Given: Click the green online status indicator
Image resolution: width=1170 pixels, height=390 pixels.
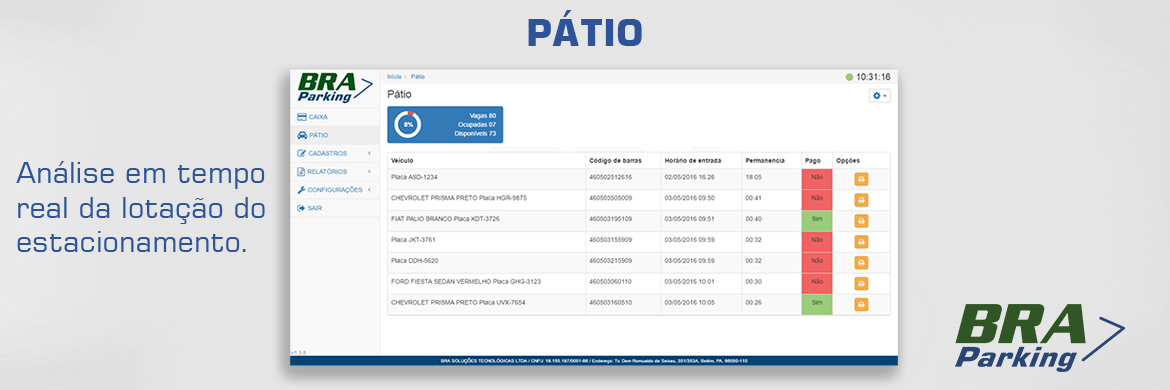Looking at the screenshot, I should [x=849, y=77].
